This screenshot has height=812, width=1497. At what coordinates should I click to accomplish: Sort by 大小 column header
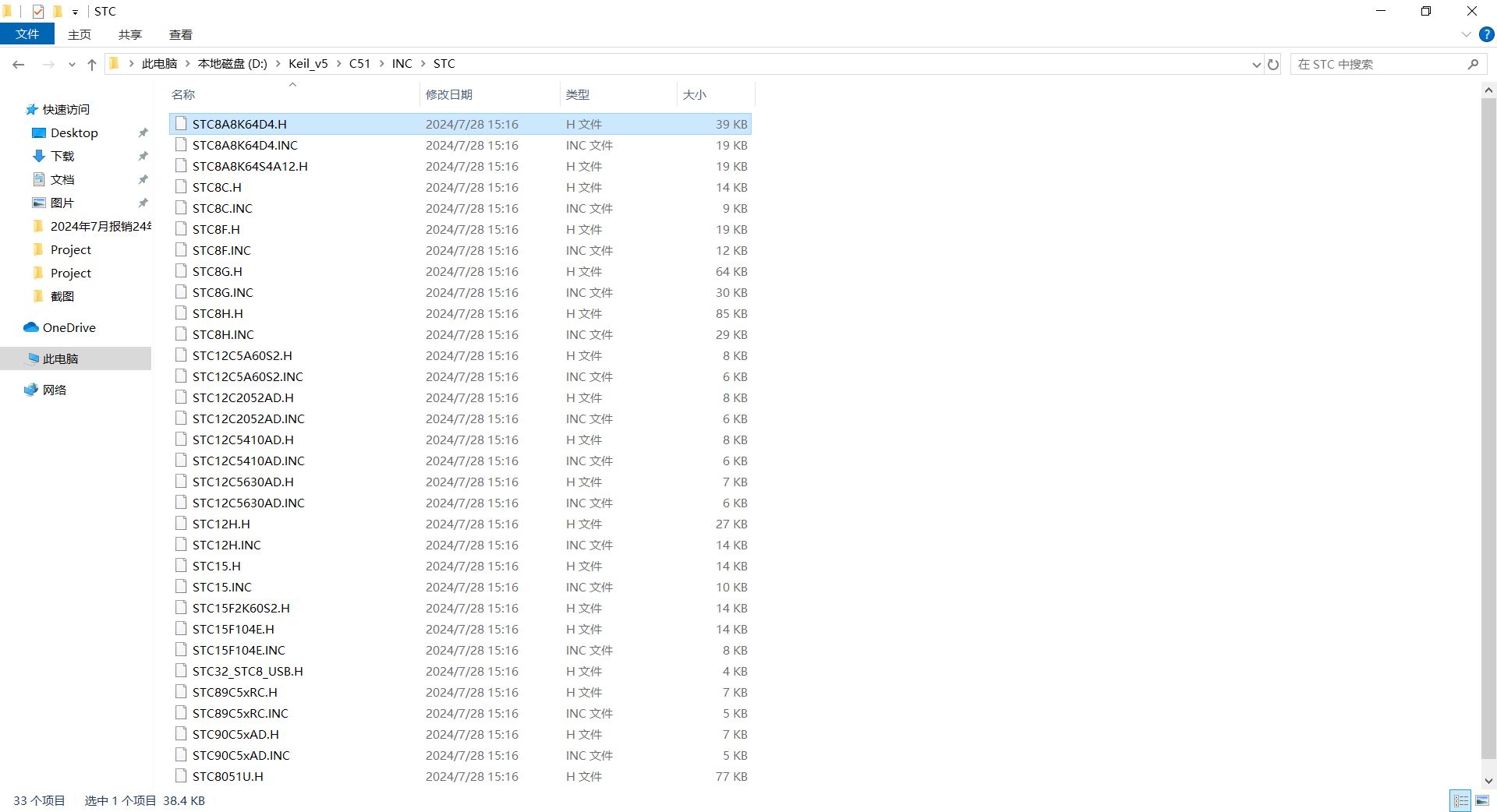pyautogui.click(x=715, y=94)
